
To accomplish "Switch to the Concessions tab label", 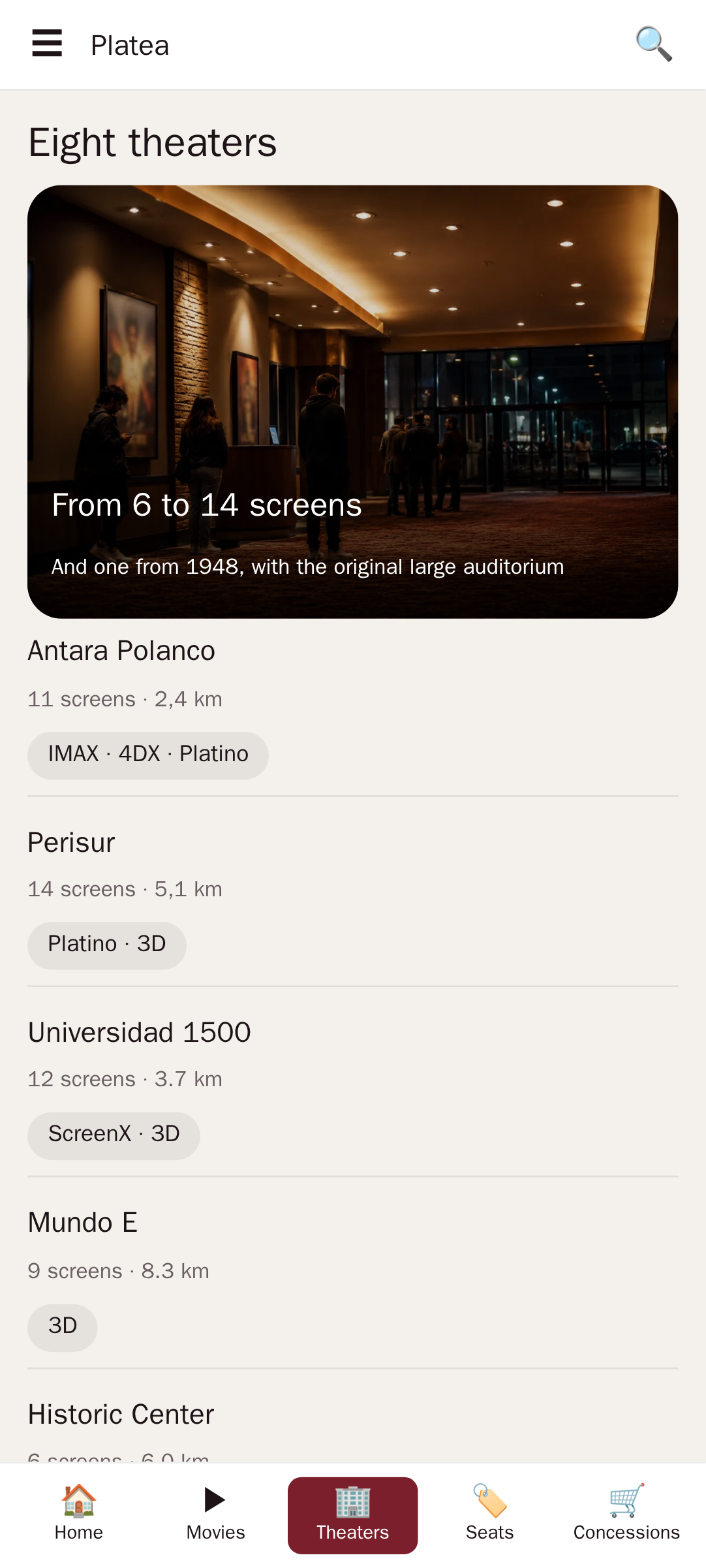I will coord(626,1532).
